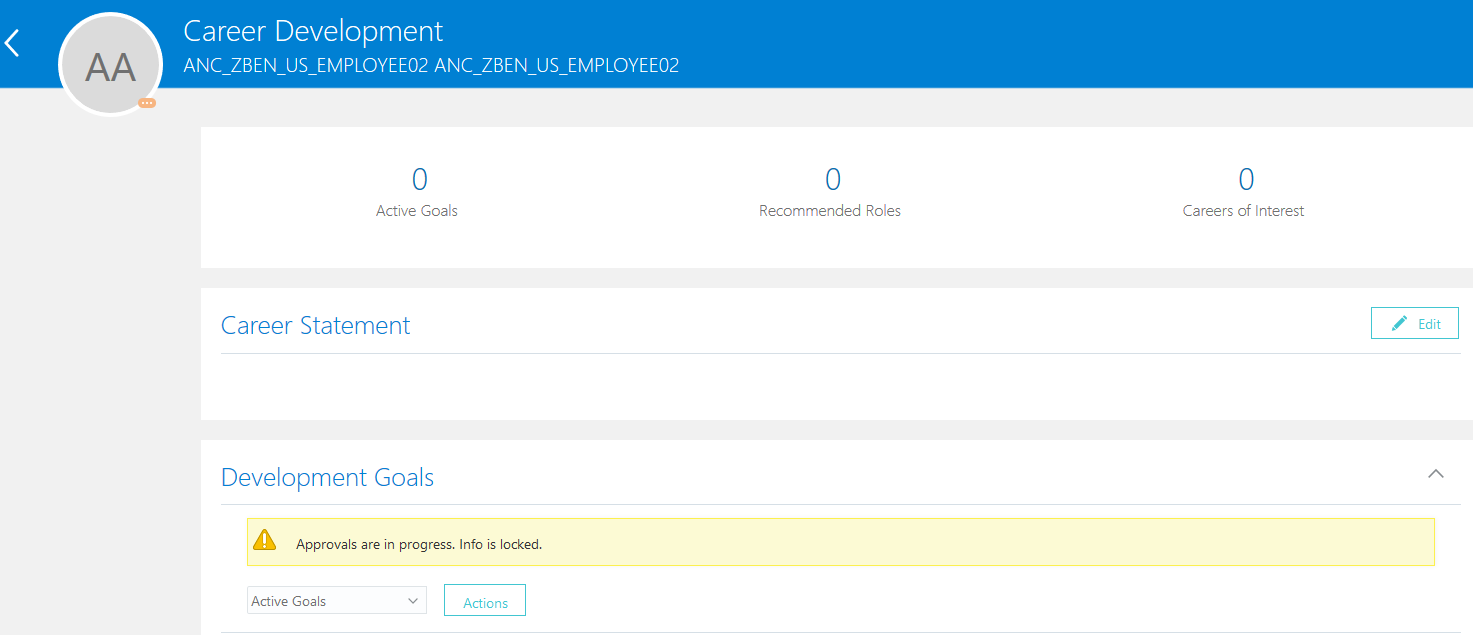1473x635 pixels.
Task: Click the Career Statement heading
Action: (316, 326)
